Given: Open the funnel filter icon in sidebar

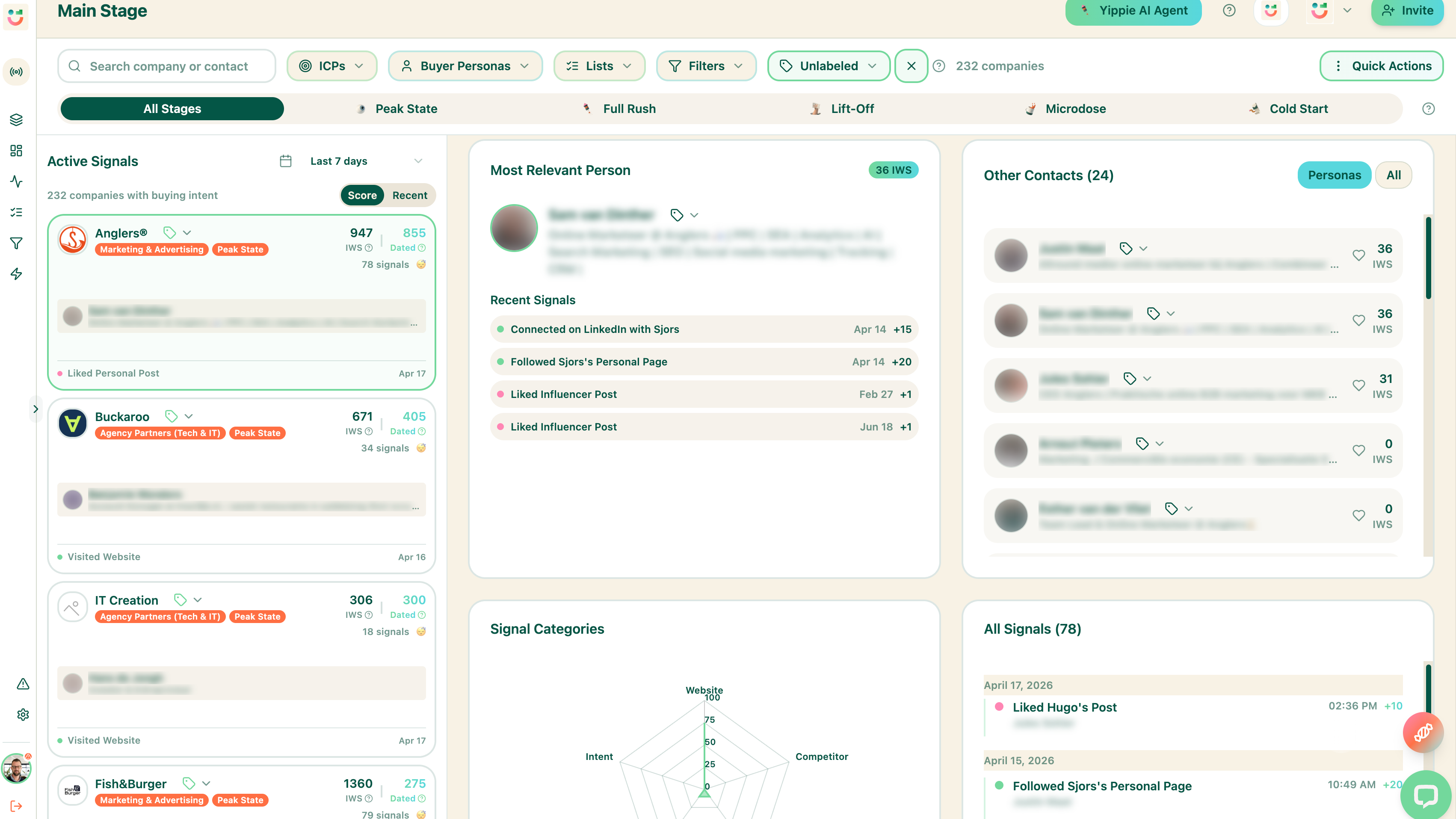Looking at the screenshot, I should (x=16, y=243).
